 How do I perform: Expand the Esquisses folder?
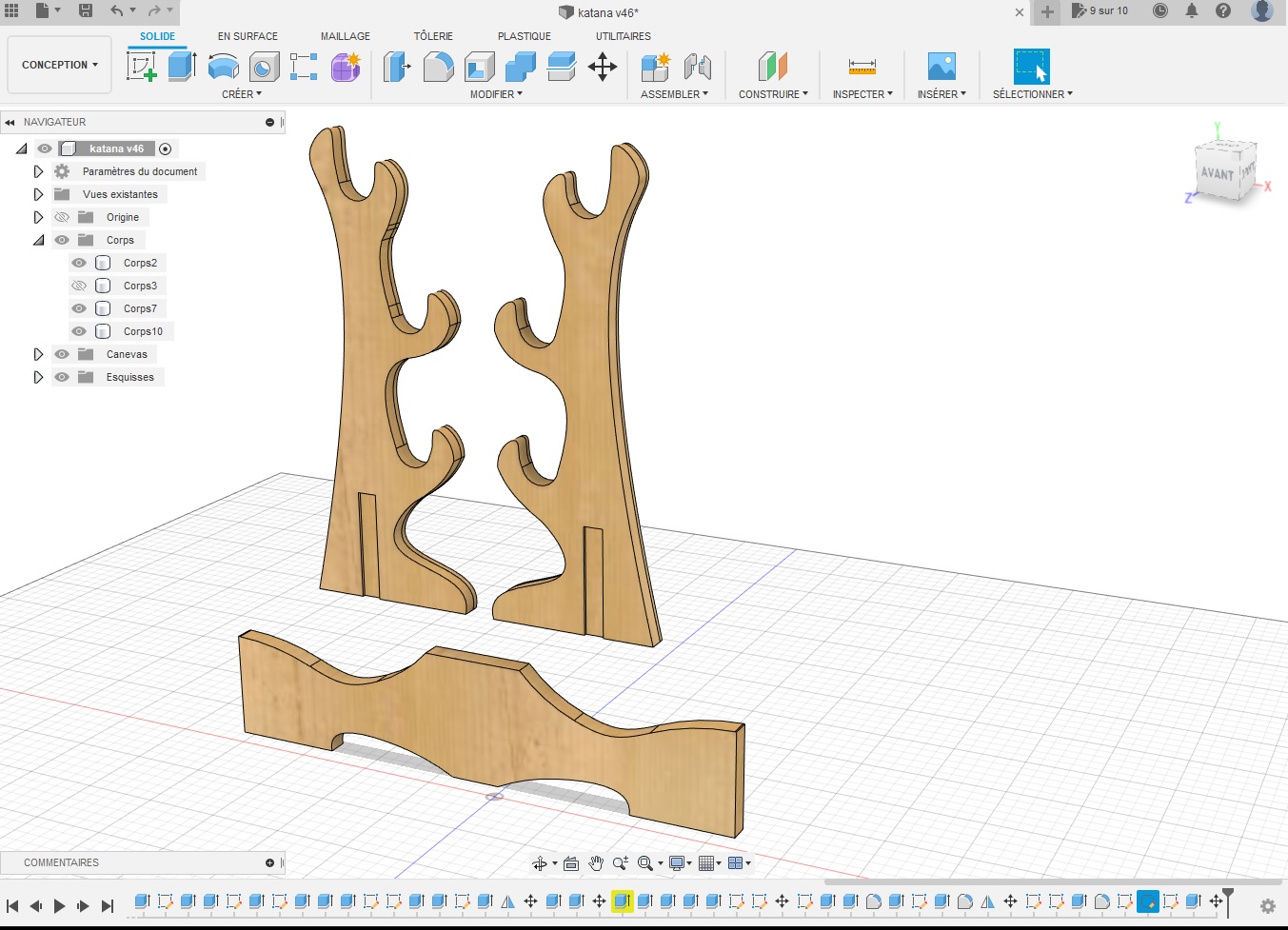tap(38, 377)
